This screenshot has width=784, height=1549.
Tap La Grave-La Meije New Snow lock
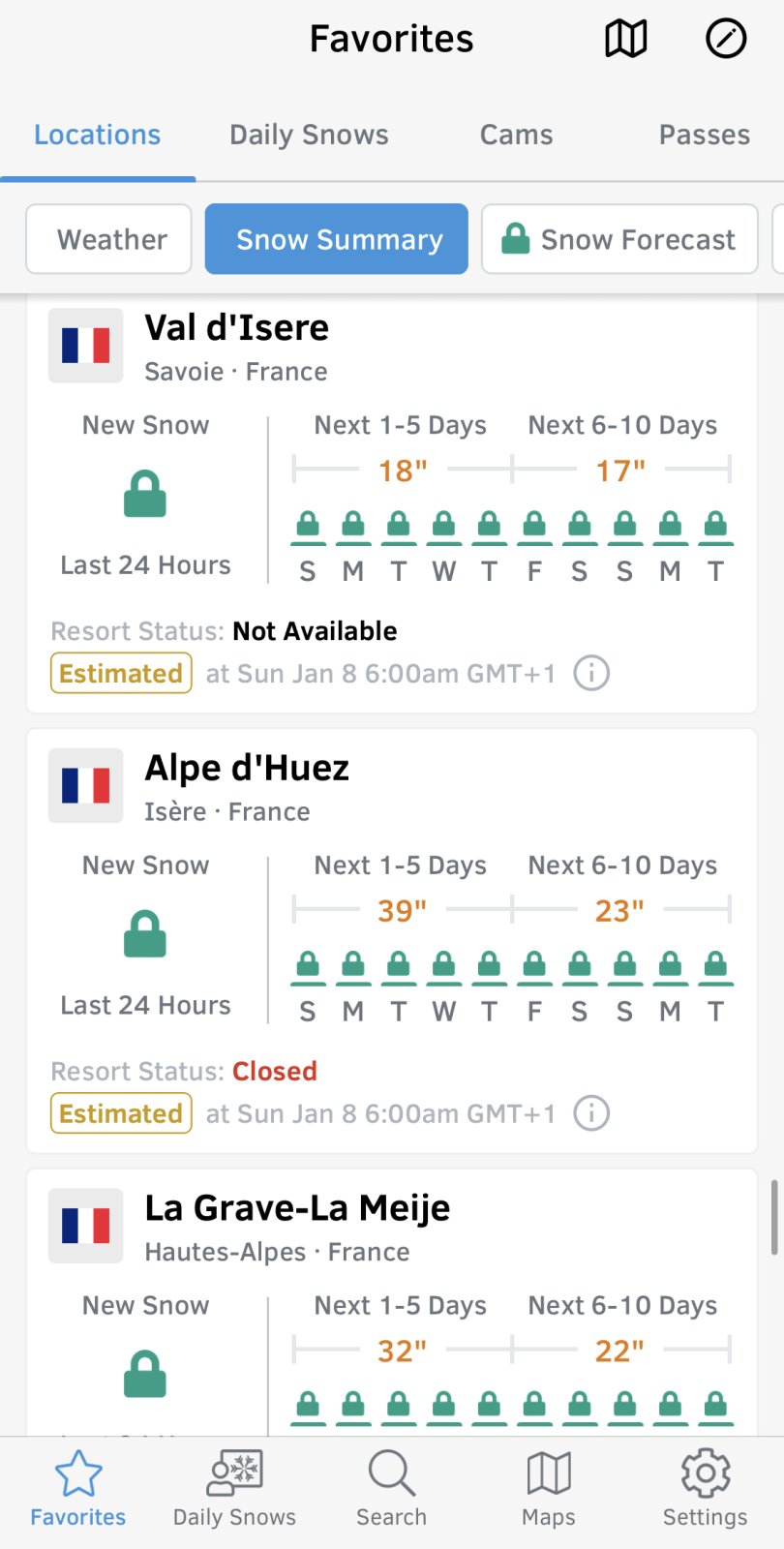coord(145,1374)
